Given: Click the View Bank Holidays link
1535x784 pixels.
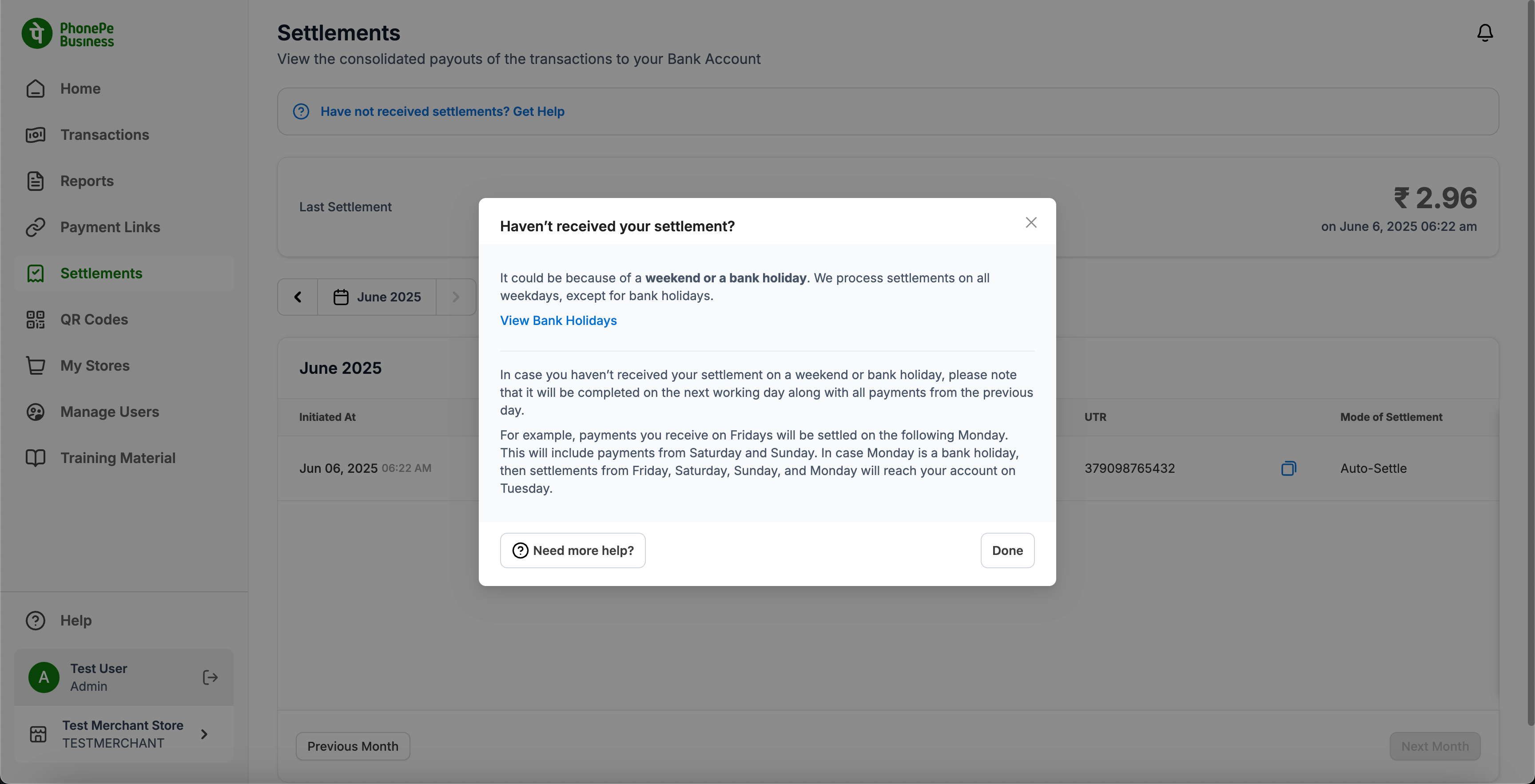Looking at the screenshot, I should (558, 321).
